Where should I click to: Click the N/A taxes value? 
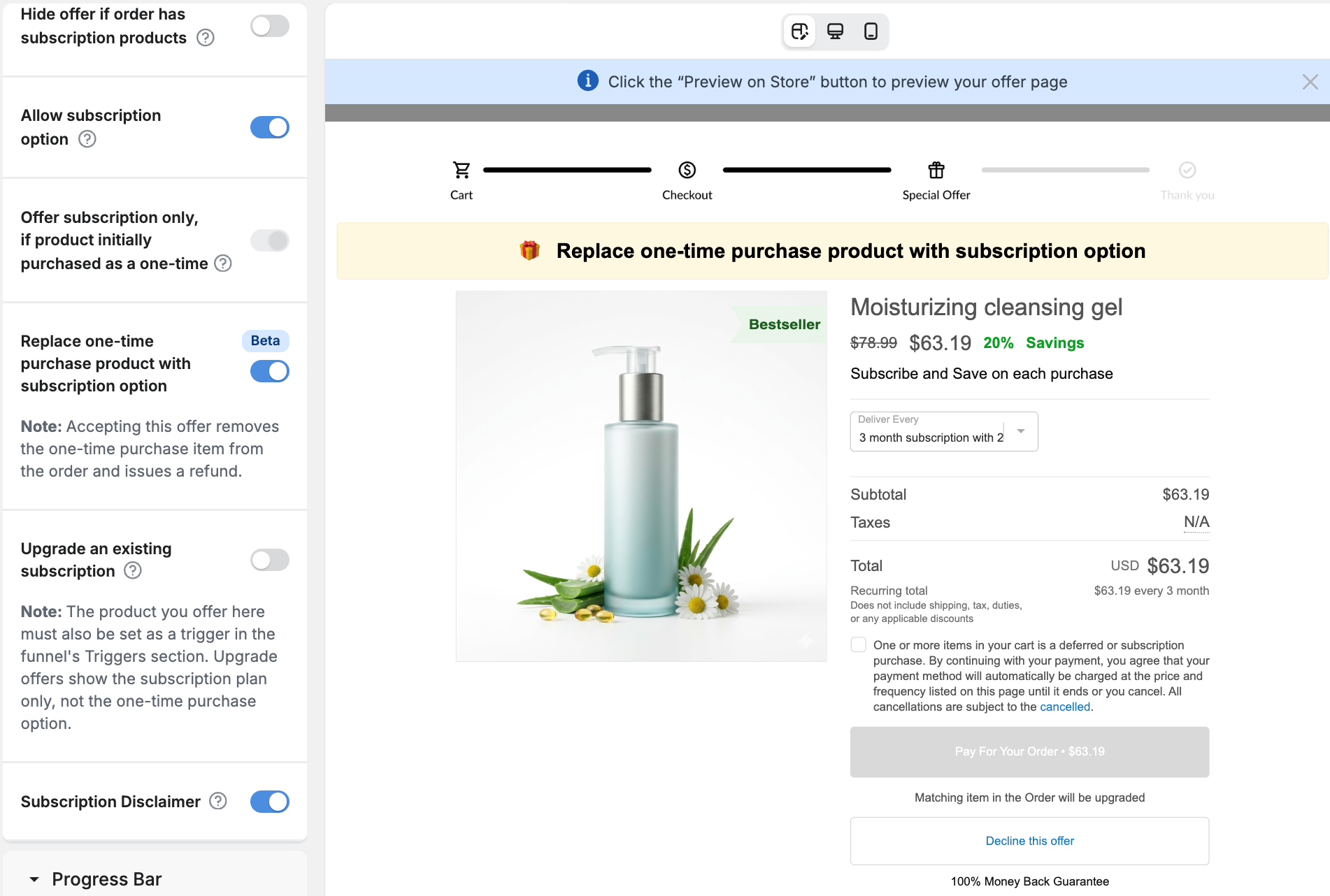coord(1196,522)
